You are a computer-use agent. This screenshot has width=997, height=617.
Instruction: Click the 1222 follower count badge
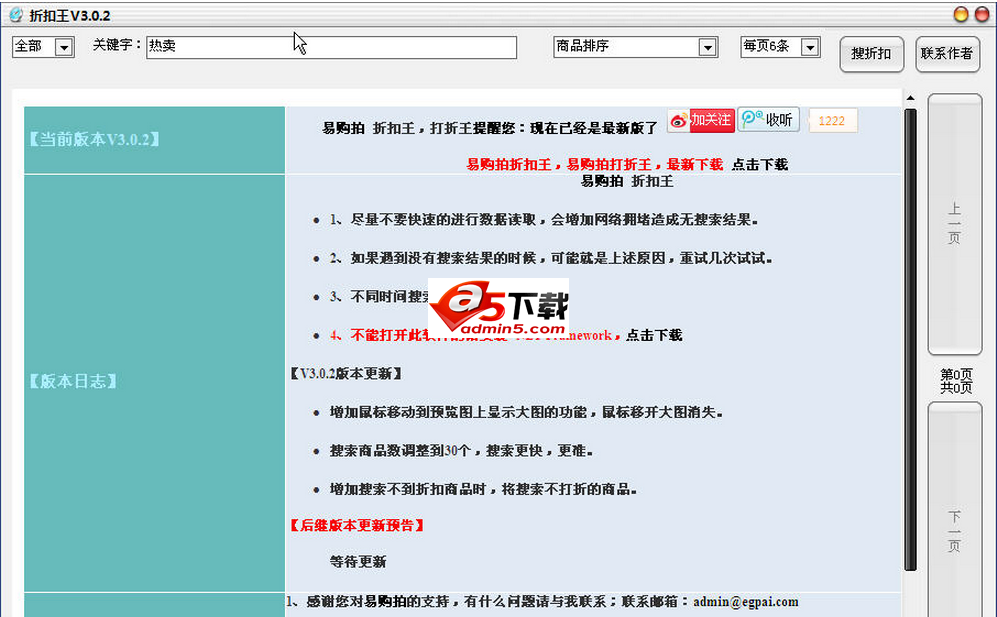[832, 121]
